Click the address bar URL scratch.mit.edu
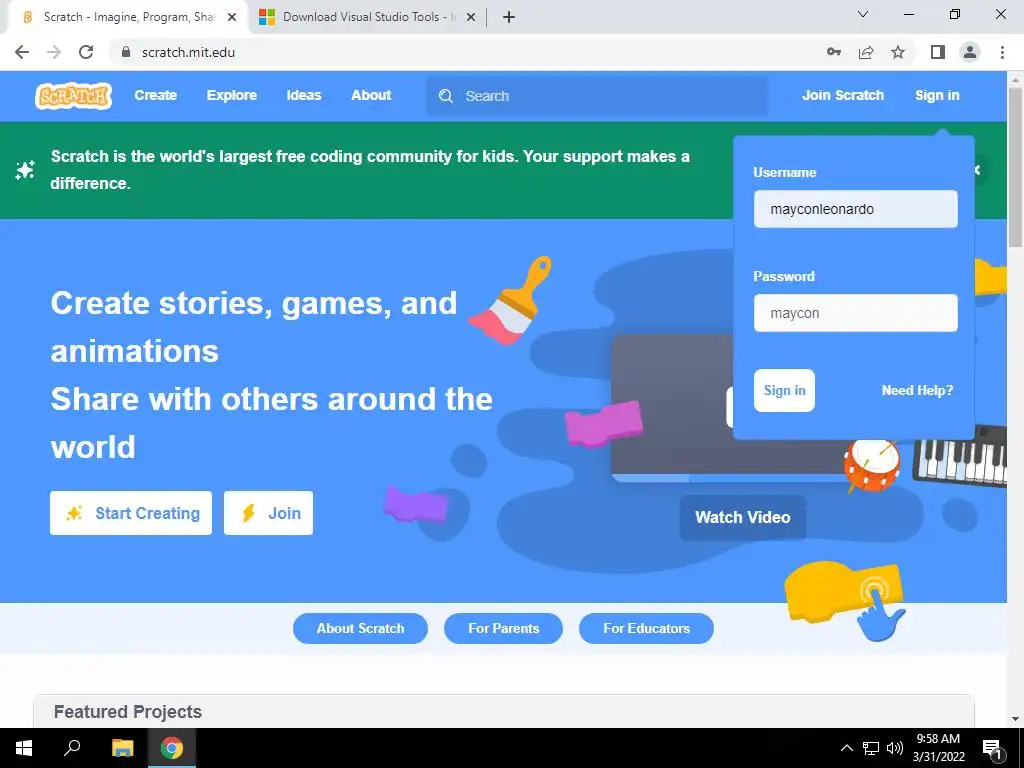This screenshot has height=768, width=1024. point(188,52)
